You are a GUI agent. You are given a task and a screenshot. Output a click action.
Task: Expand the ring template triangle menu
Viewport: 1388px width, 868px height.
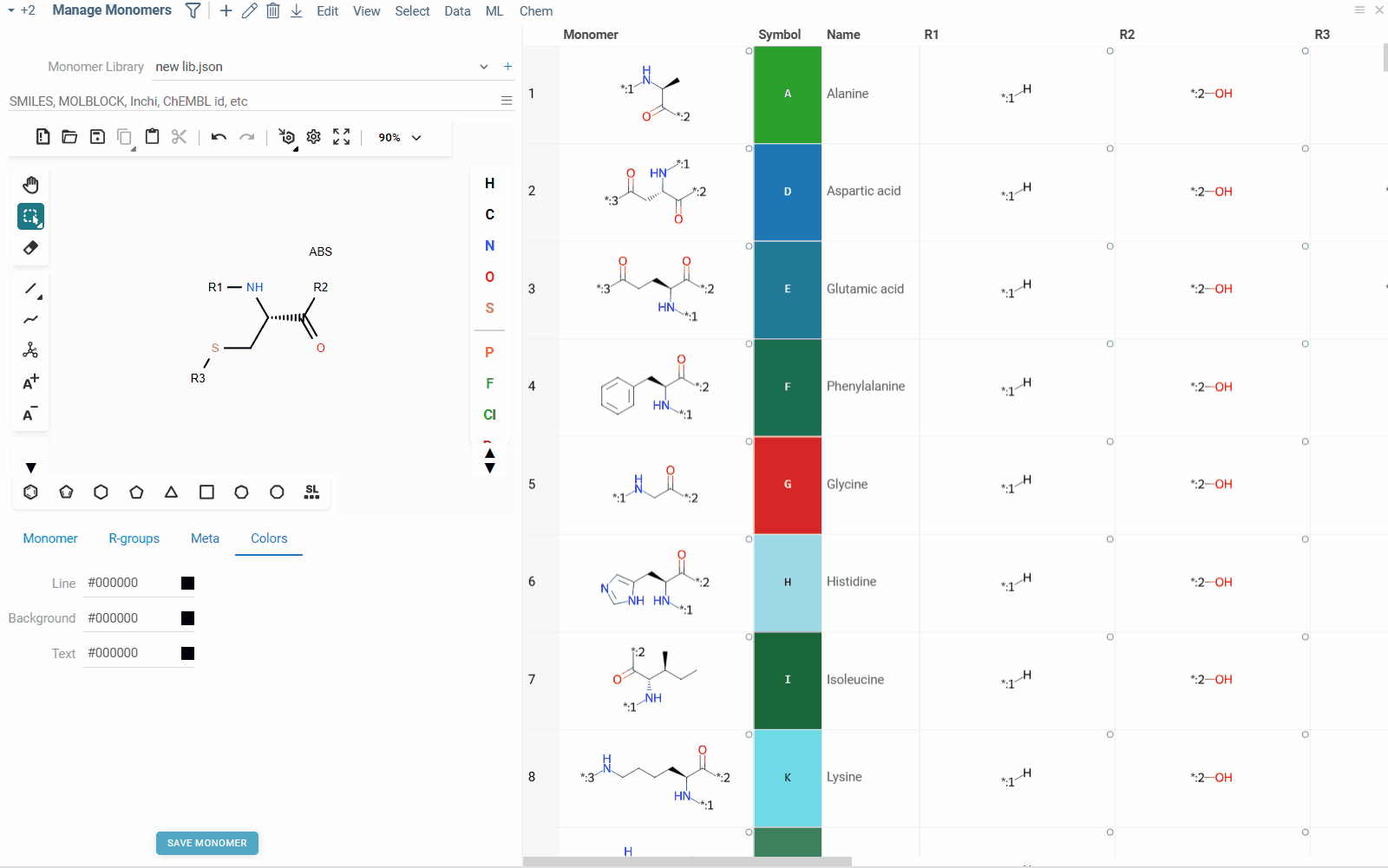(30, 467)
